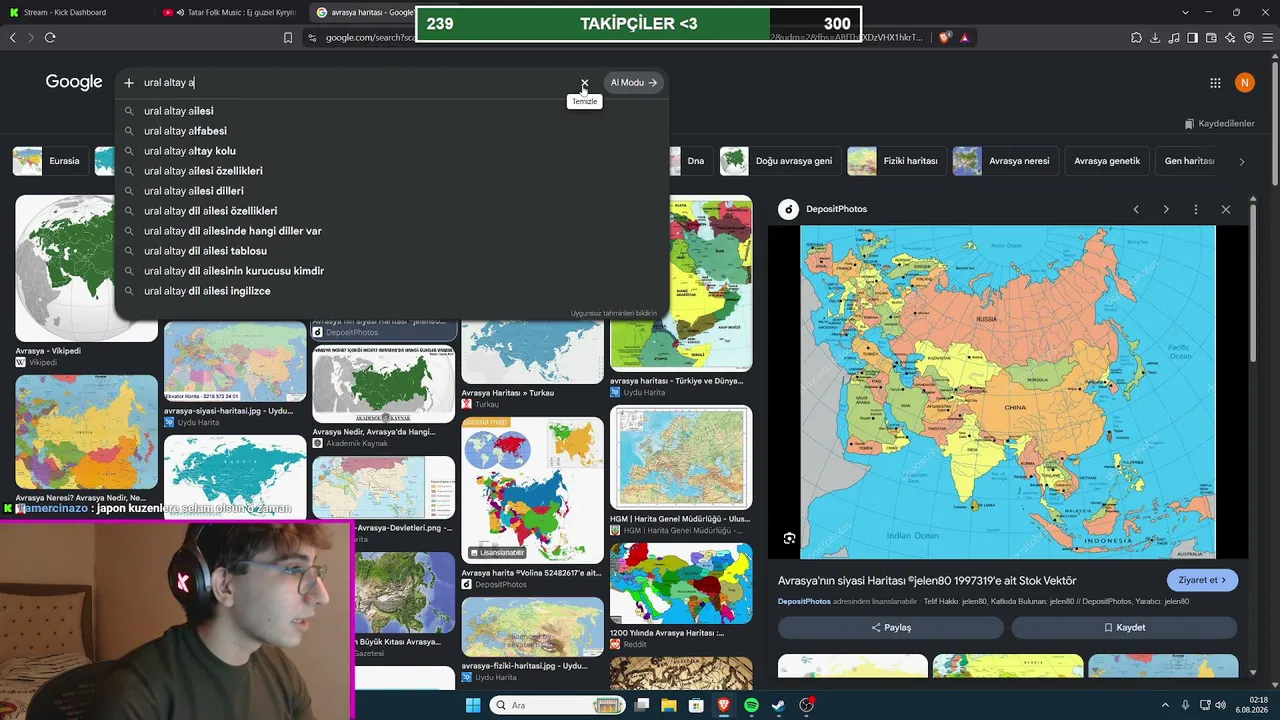Choose suggestion 'ural altay alfabesi'
The height and width of the screenshot is (720, 1280).
(391, 131)
